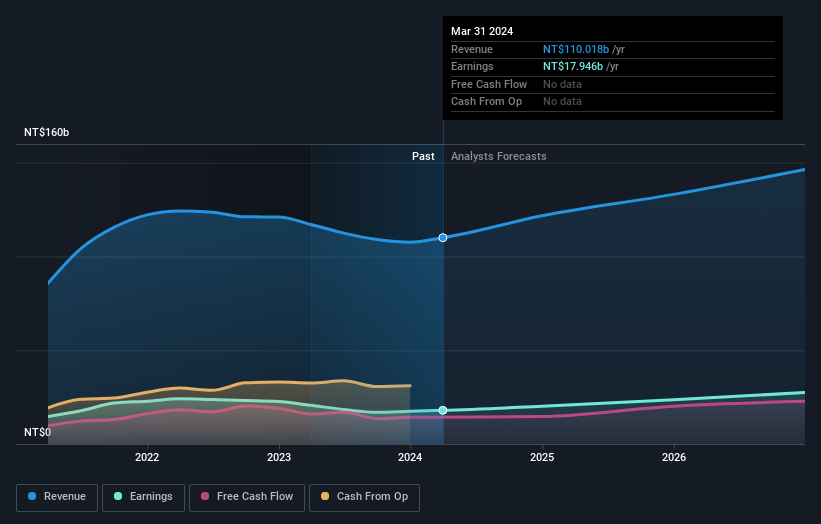Click the 2022 x-axis label

[x=147, y=457]
